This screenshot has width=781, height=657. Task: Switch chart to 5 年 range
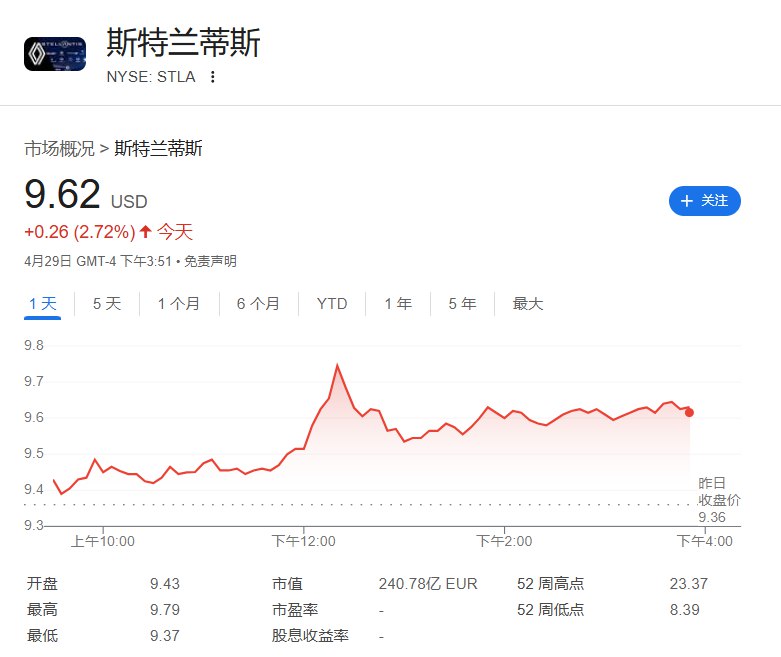(x=462, y=303)
